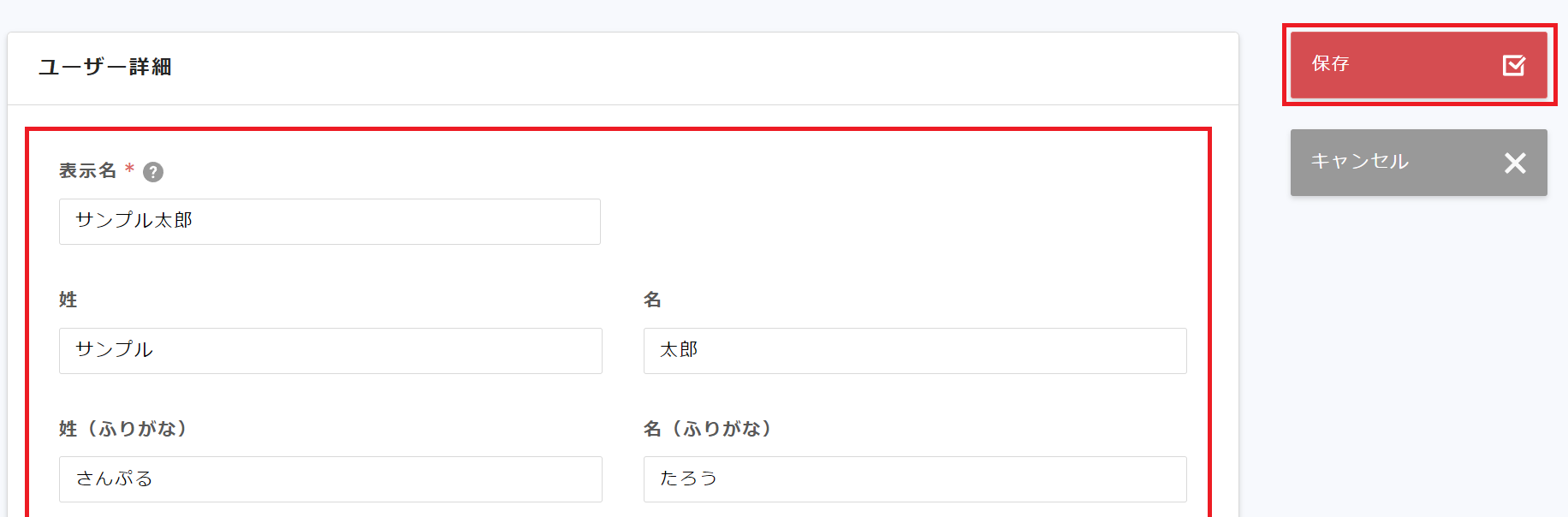Click the 名(ふりがな) label text
The width and height of the screenshot is (1568, 517).
pos(707,428)
